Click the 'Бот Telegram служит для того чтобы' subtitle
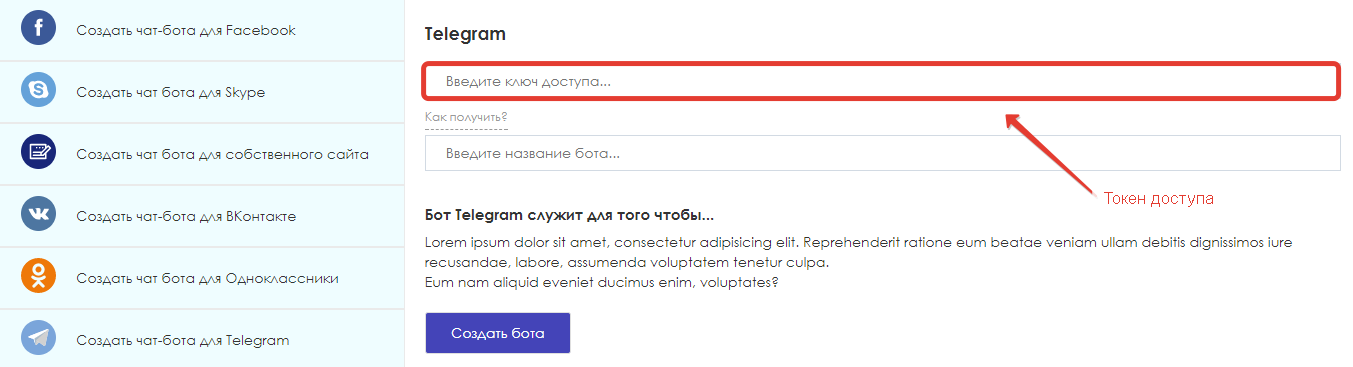The height and width of the screenshot is (367, 1353). (x=569, y=215)
